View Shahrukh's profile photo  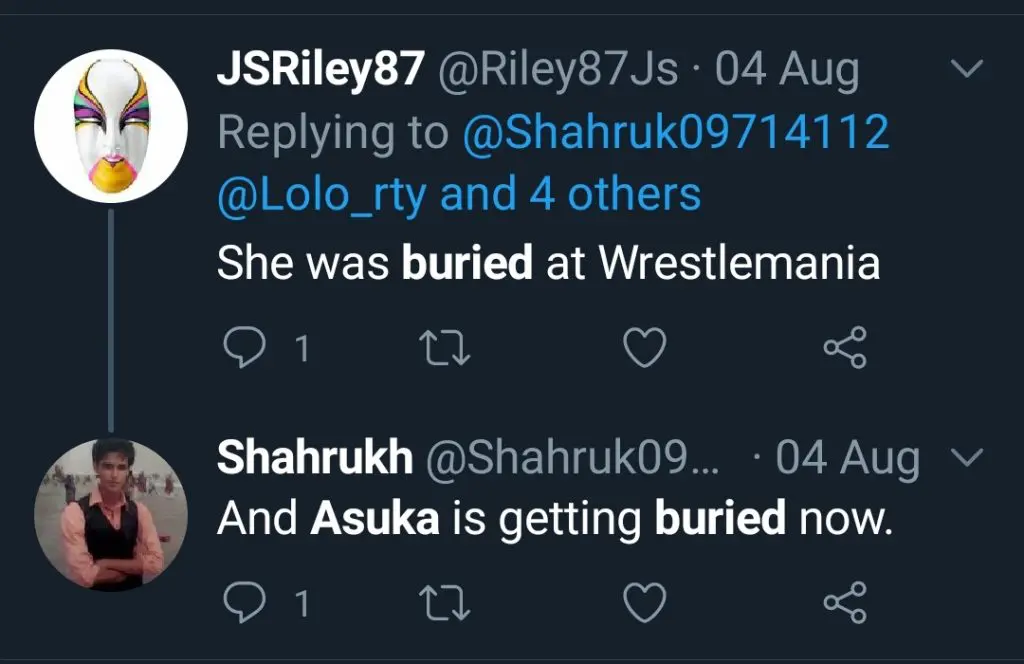111,514
